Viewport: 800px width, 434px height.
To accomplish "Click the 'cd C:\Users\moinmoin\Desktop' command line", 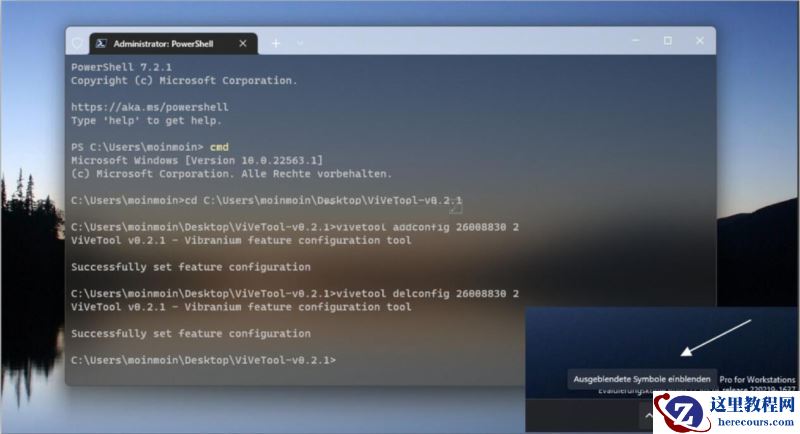I will click(266, 200).
